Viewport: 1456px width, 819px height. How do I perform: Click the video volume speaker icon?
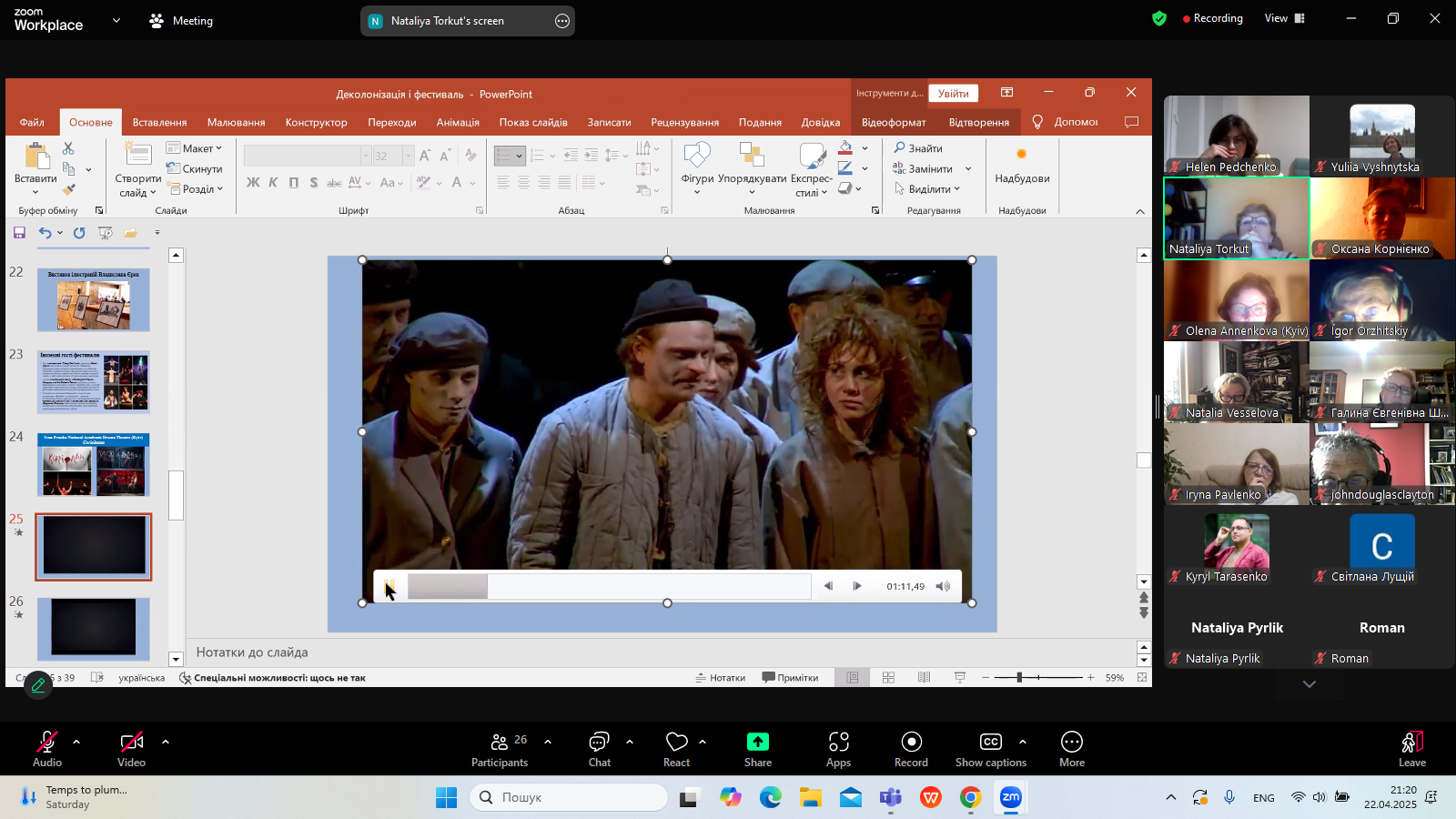943,586
